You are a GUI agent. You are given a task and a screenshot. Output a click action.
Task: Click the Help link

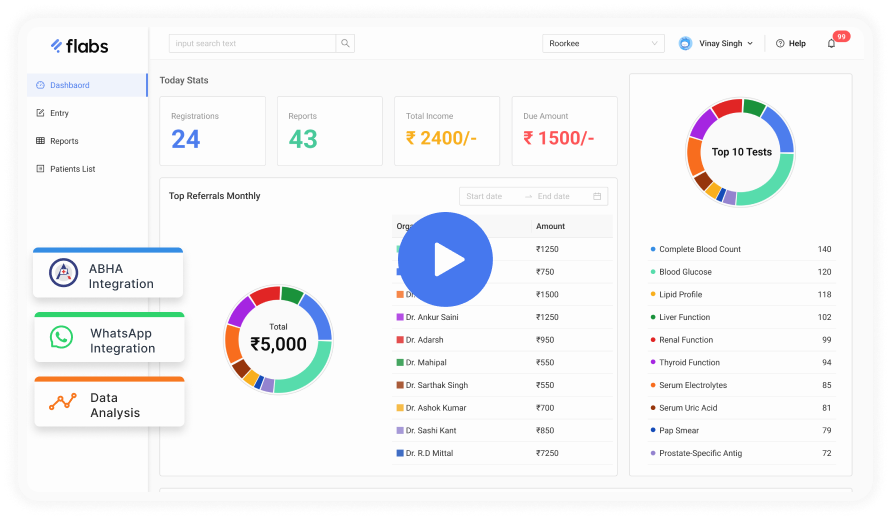[796, 44]
